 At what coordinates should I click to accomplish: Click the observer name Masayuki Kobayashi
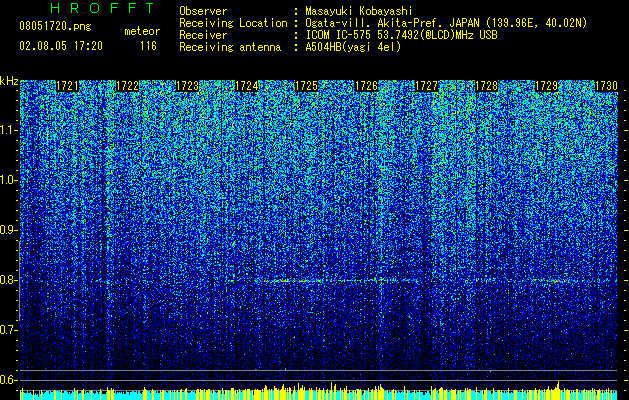pyautogui.click(x=359, y=11)
